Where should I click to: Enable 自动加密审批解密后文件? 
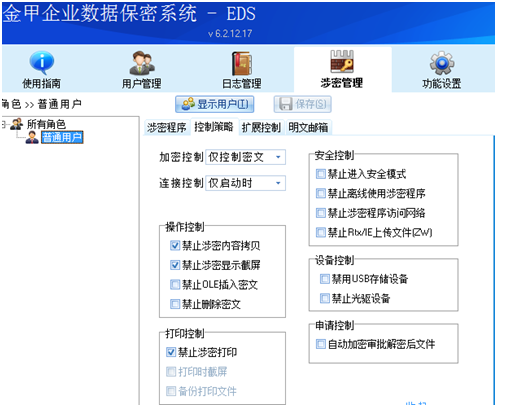[321, 344]
